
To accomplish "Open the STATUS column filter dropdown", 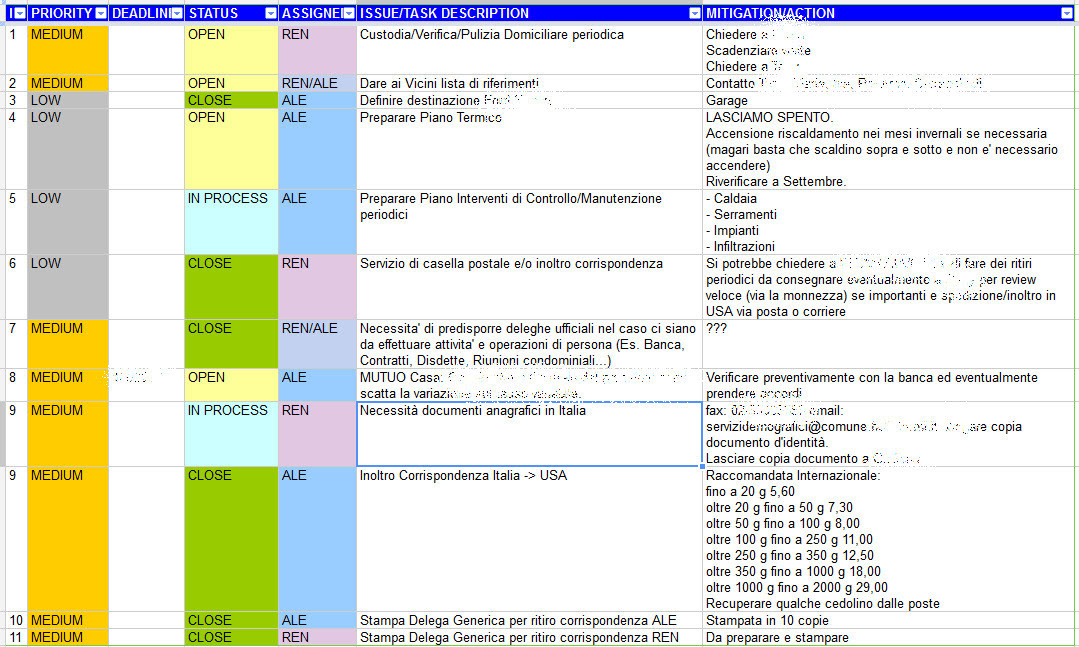I will click(x=270, y=13).
